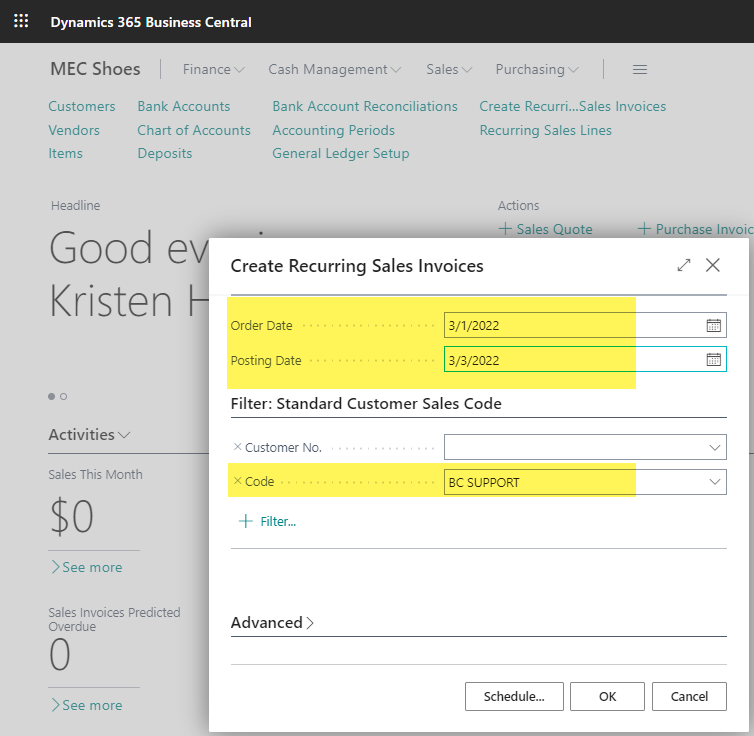The image size is (754, 736).
Task: Open the hamburger more-menu icon
Action: click(639, 70)
